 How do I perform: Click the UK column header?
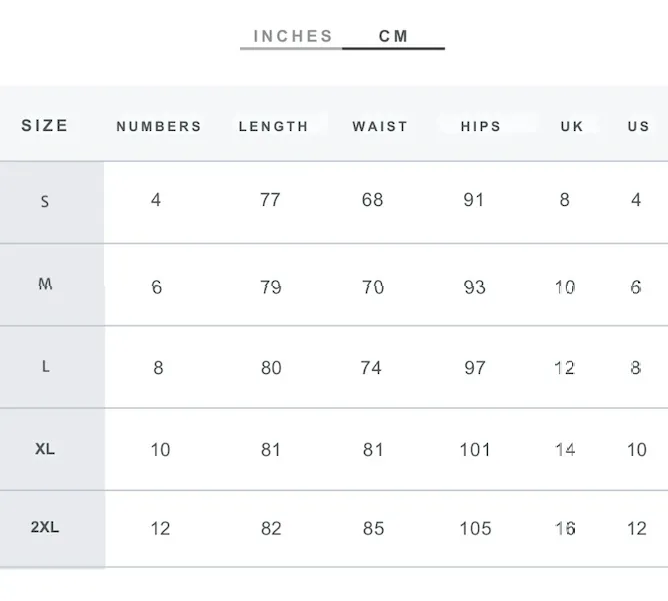[572, 127]
